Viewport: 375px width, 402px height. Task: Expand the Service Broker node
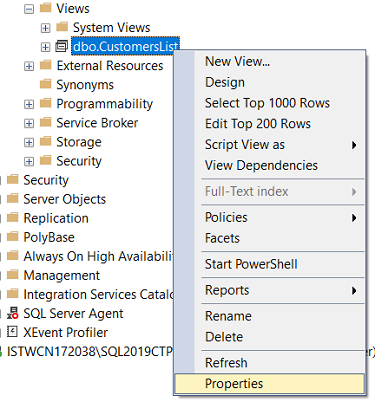pos(29,123)
